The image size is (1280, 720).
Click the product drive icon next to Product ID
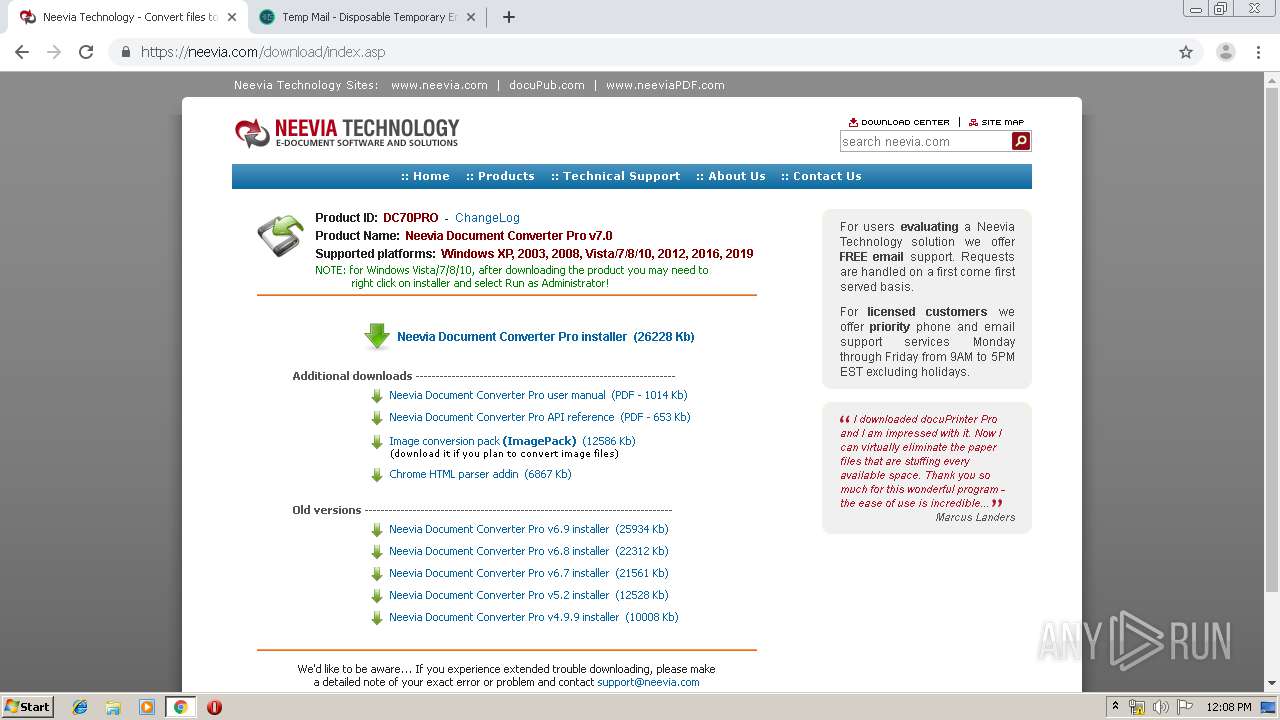point(280,236)
